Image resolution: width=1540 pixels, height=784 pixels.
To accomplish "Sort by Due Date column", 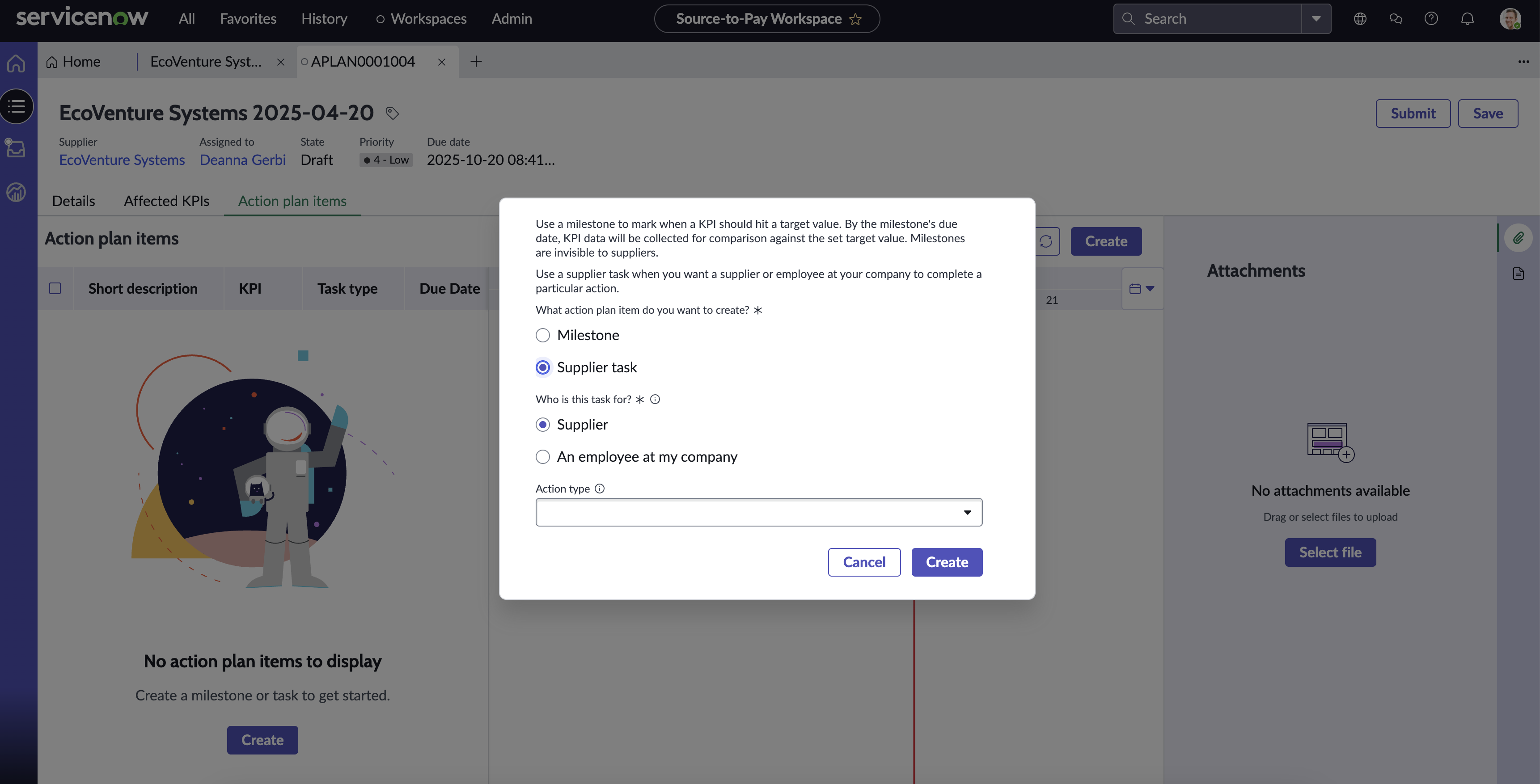I will point(449,289).
